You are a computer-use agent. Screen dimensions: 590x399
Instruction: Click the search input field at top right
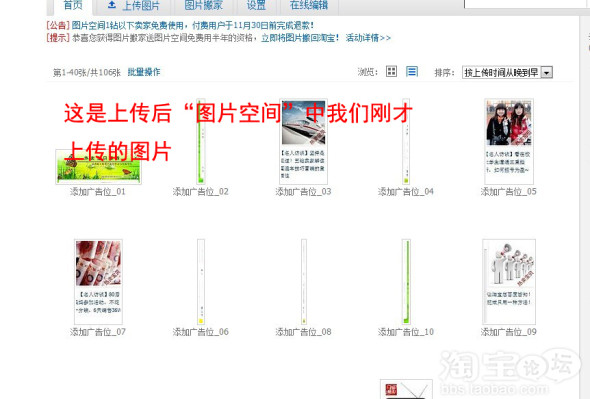[x=527, y=4]
